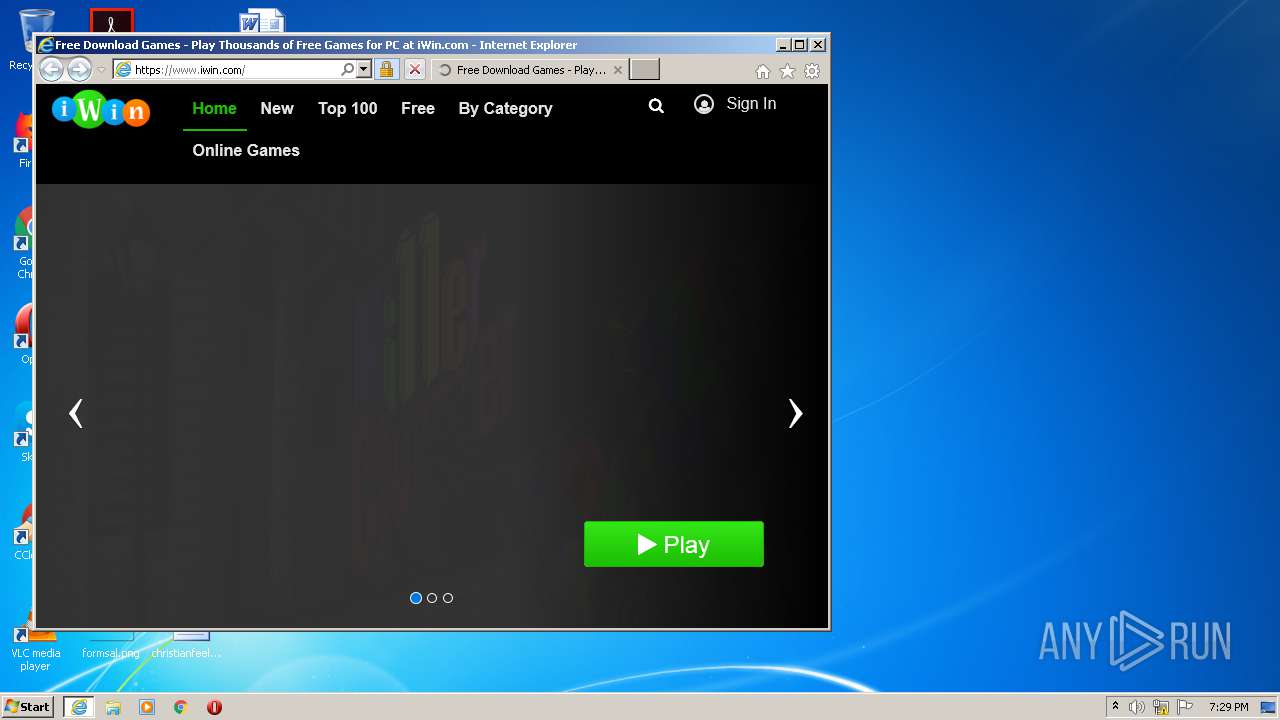Click the iWin logo
This screenshot has height=720, width=1280.
click(101, 109)
